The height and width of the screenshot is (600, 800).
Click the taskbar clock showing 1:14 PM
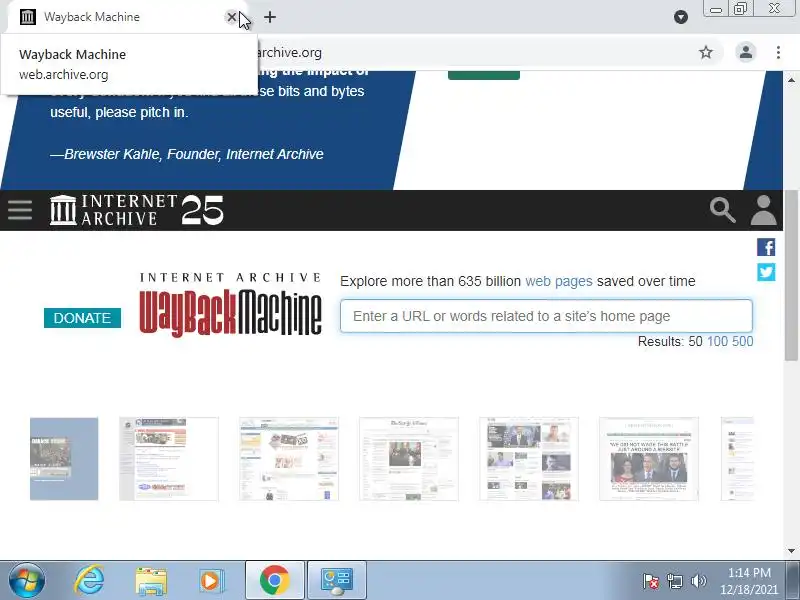point(749,581)
